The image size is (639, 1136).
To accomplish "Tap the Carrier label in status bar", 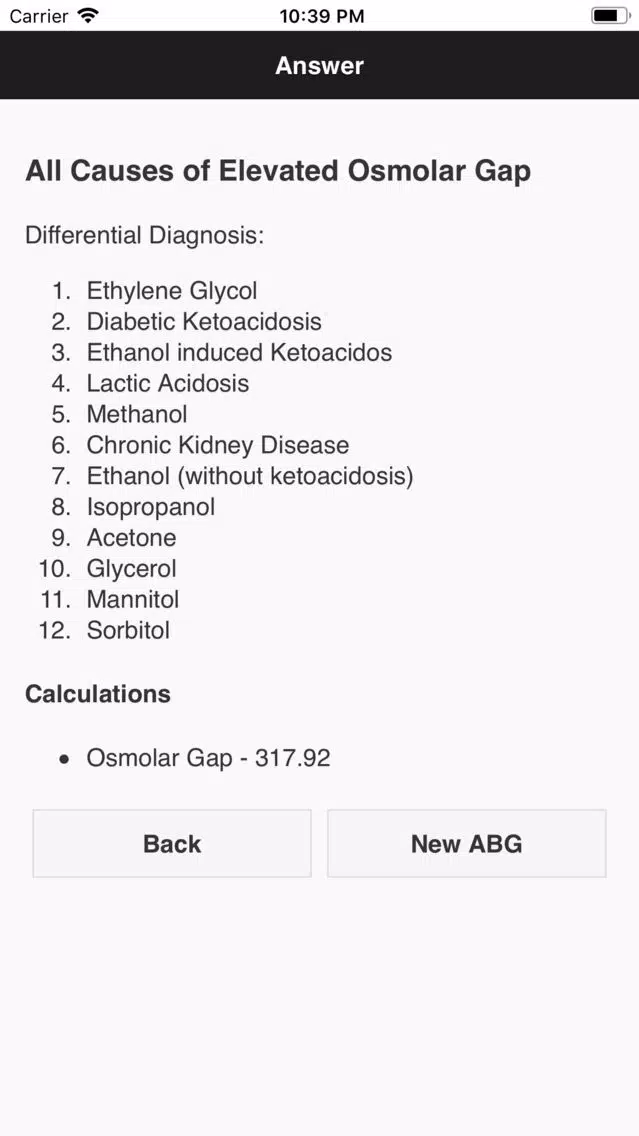I will [39, 16].
